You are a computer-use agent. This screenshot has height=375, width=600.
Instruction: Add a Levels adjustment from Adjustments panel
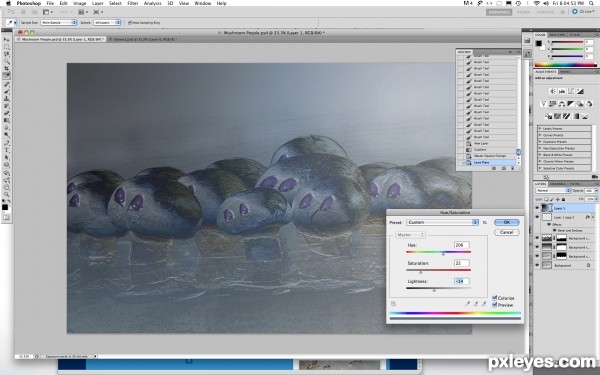tap(561, 91)
